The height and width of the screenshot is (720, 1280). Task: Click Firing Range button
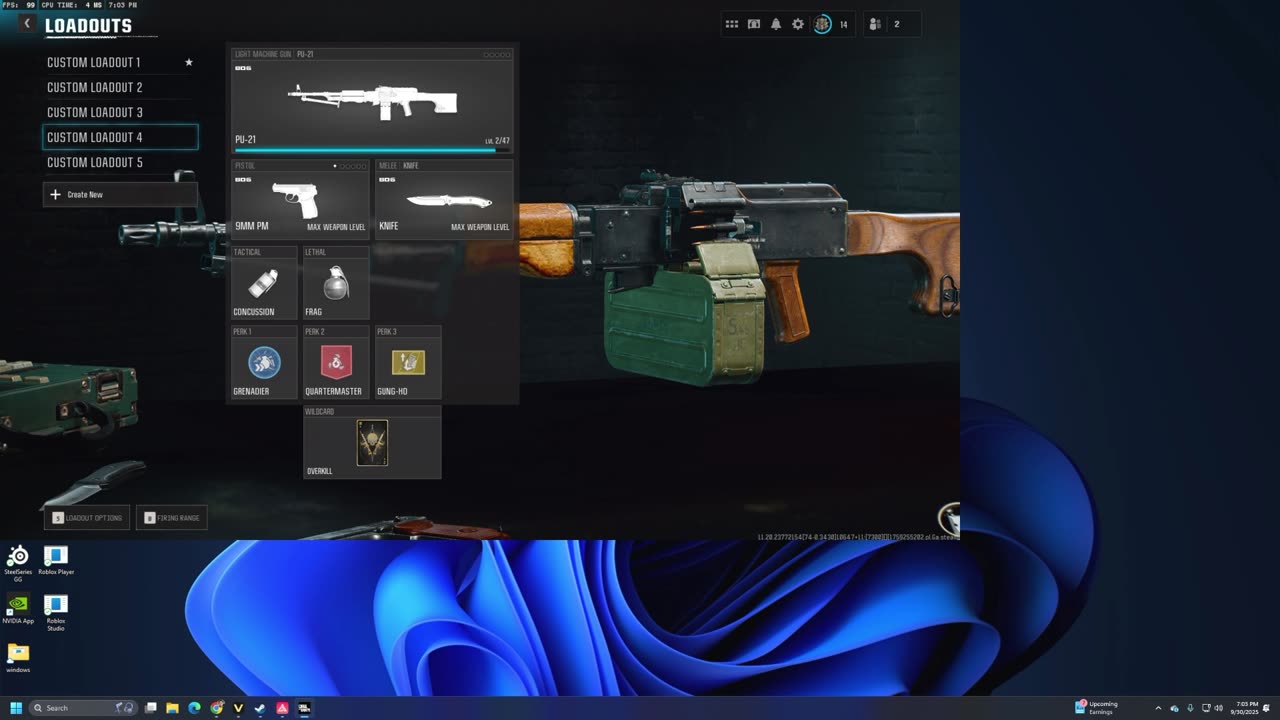pyautogui.click(x=172, y=517)
